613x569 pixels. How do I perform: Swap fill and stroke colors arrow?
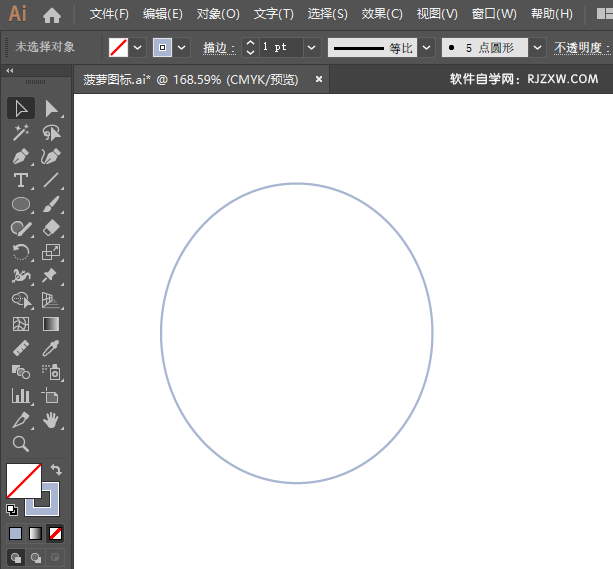coord(57,469)
